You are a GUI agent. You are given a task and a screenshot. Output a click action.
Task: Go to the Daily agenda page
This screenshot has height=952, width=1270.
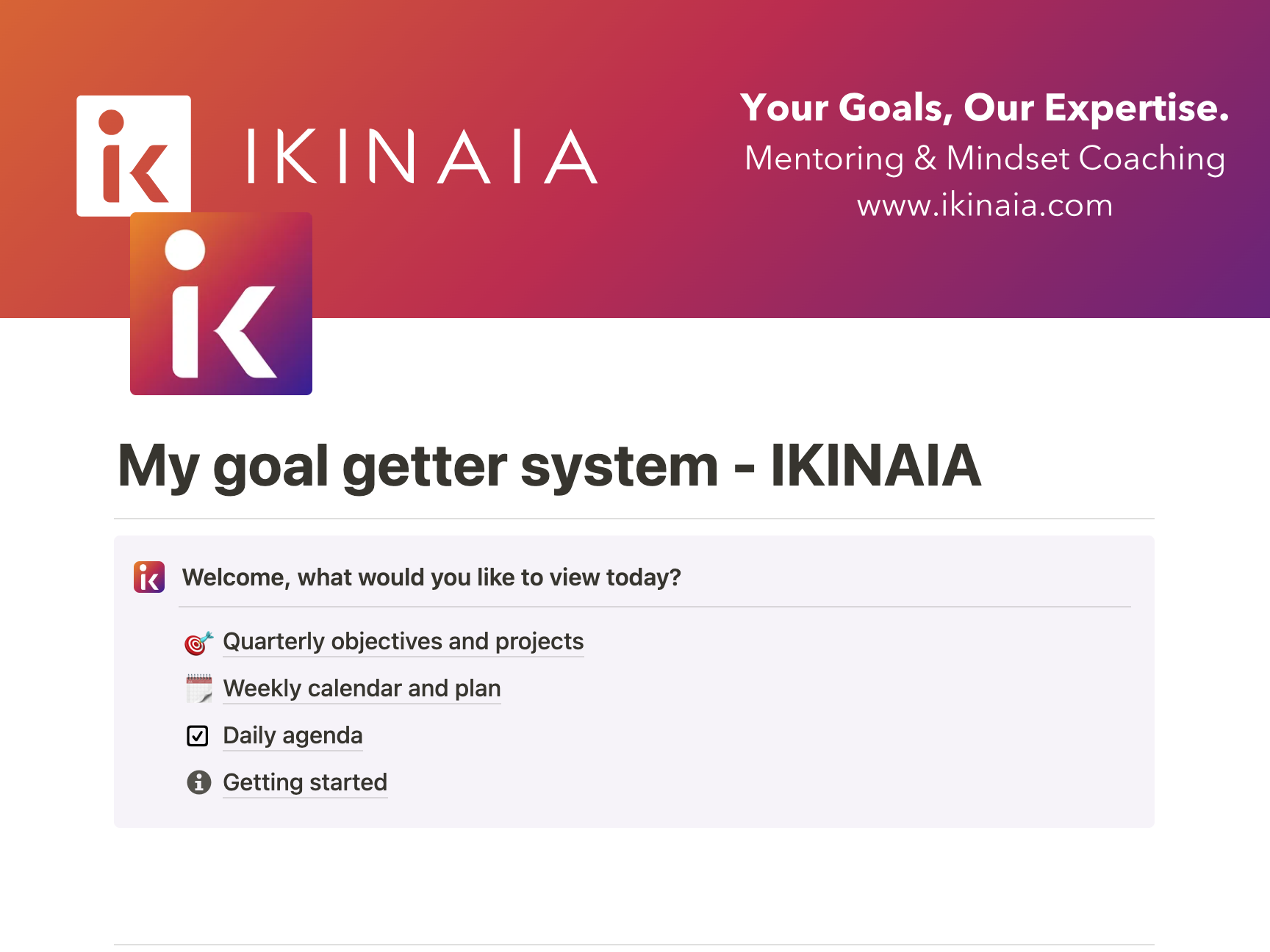pyautogui.click(x=293, y=736)
